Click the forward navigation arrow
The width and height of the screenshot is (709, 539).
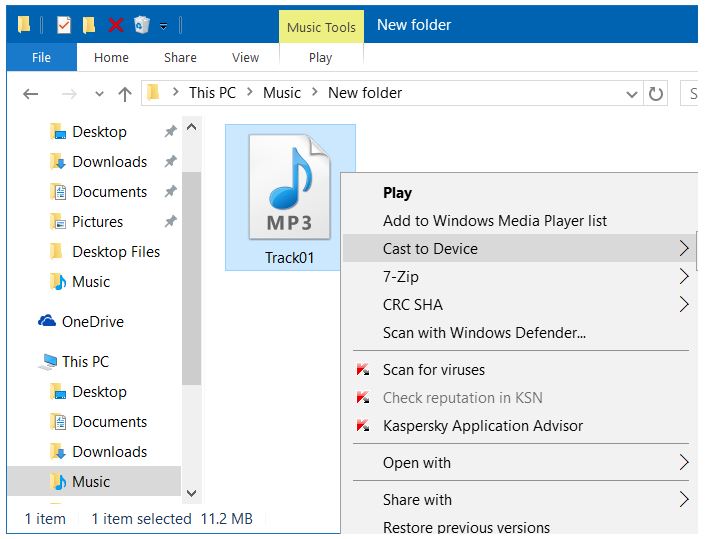coord(69,94)
